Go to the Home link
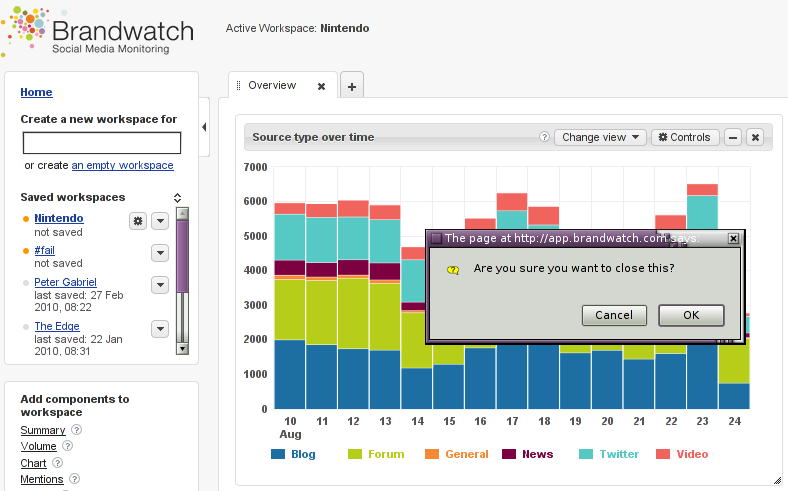This screenshot has width=788, height=491. [36, 92]
